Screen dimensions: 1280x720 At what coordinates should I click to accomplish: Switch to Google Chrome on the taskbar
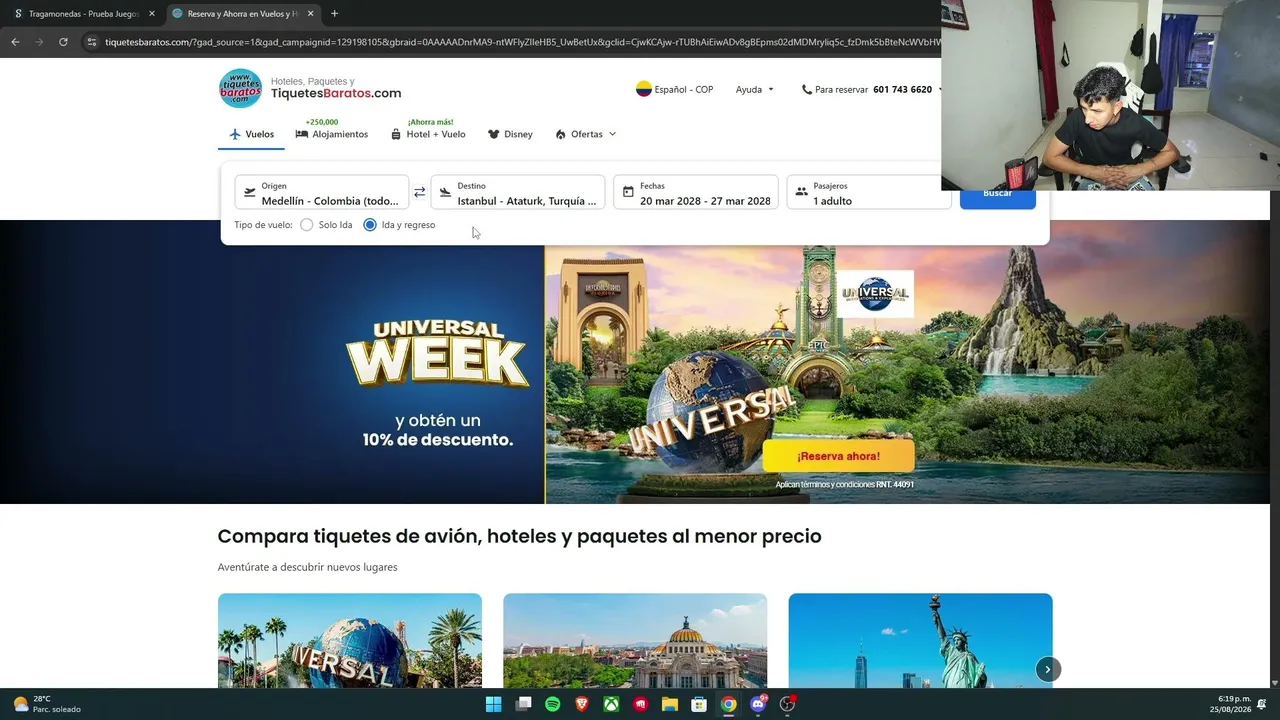pyautogui.click(x=729, y=704)
